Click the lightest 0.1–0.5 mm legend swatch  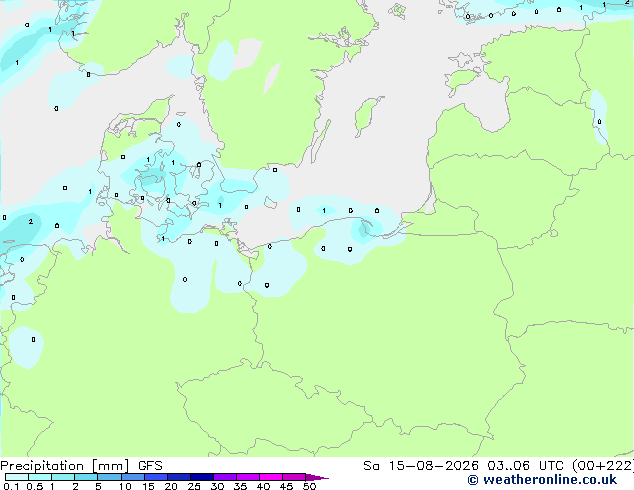(x=17, y=477)
